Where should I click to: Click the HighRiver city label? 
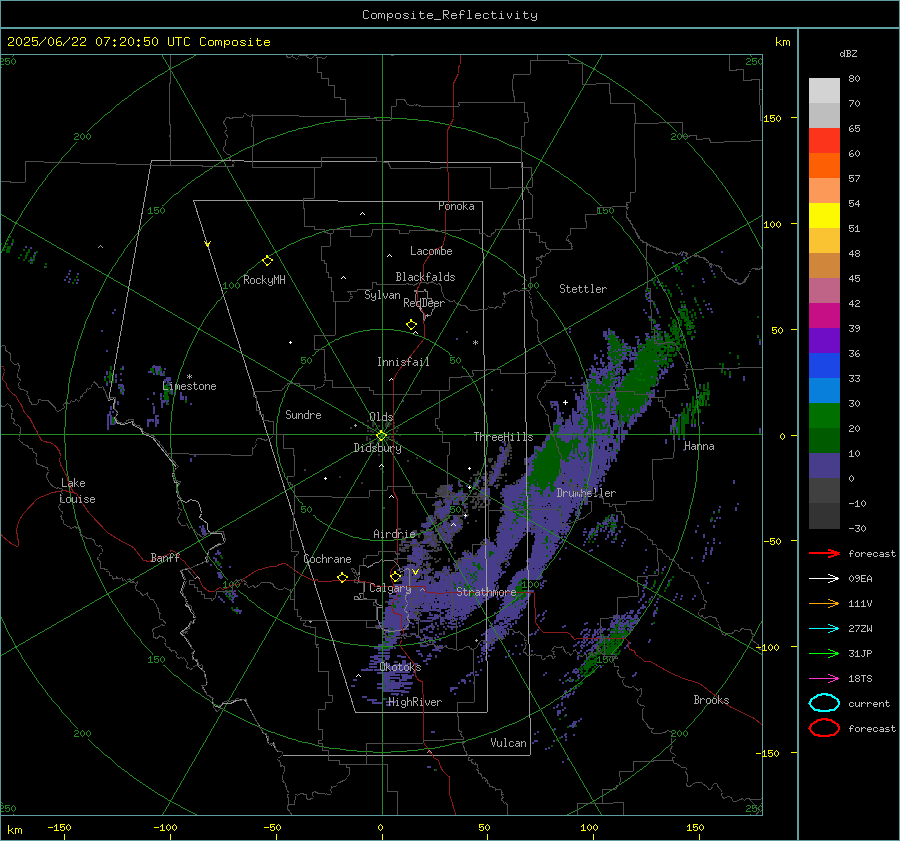415,702
